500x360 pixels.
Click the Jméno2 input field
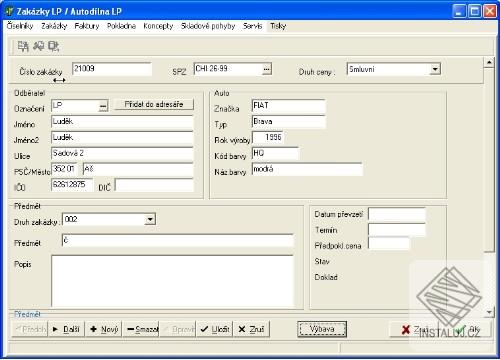tap(122, 138)
